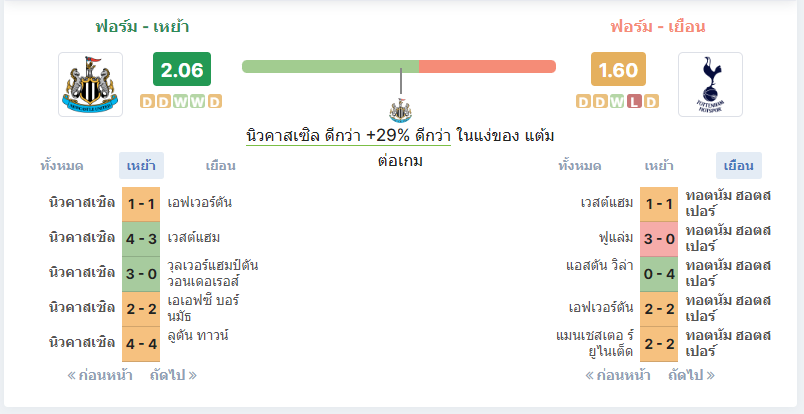Click the Tottenham Hotspur crest logo
Image resolution: width=804 pixels, height=414 pixels.
coord(710,85)
